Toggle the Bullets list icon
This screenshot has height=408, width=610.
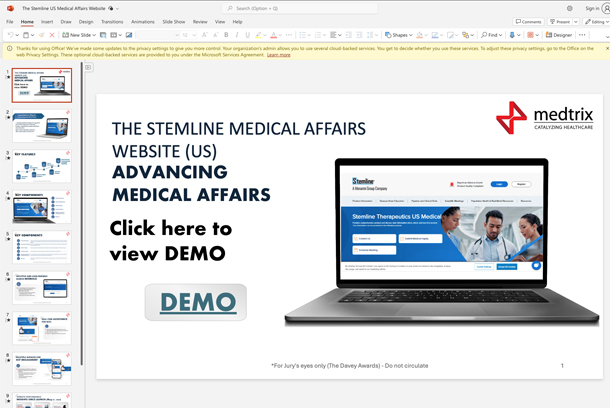(x=302, y=35)
